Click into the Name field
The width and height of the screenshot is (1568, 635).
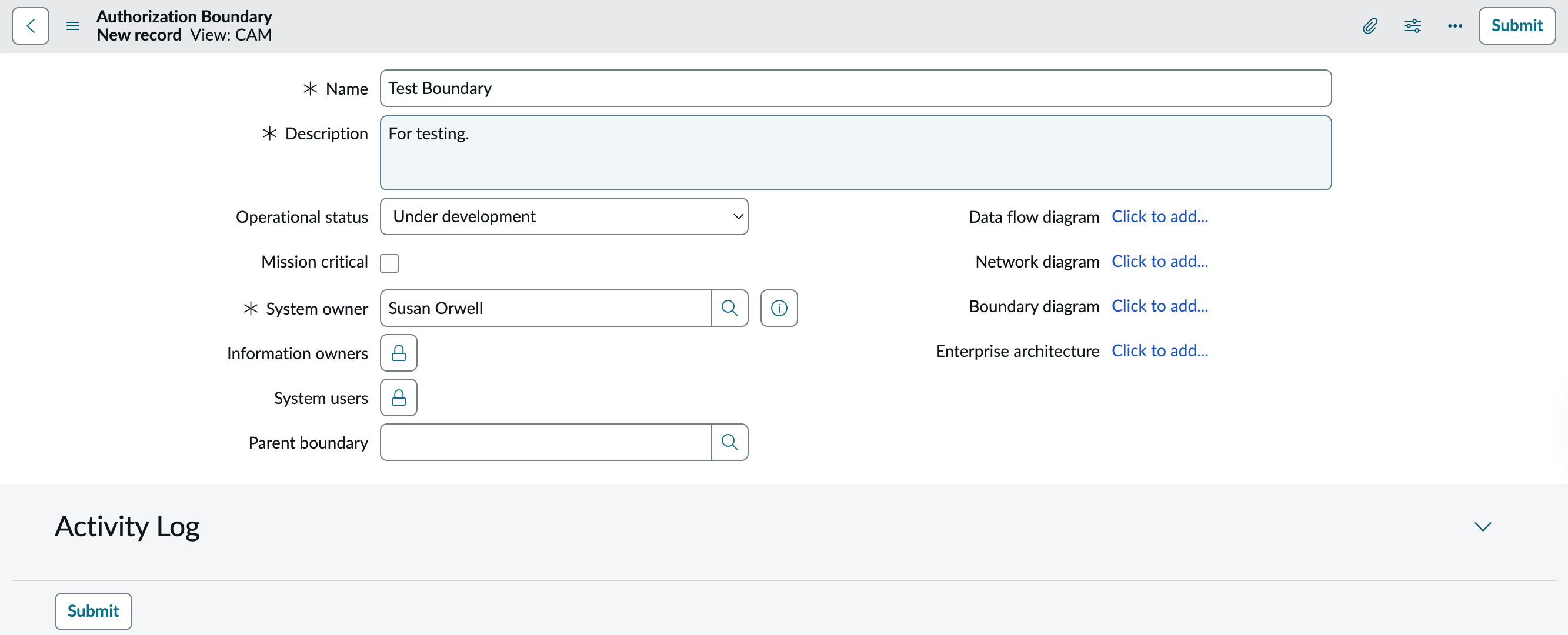coord(855,88)
